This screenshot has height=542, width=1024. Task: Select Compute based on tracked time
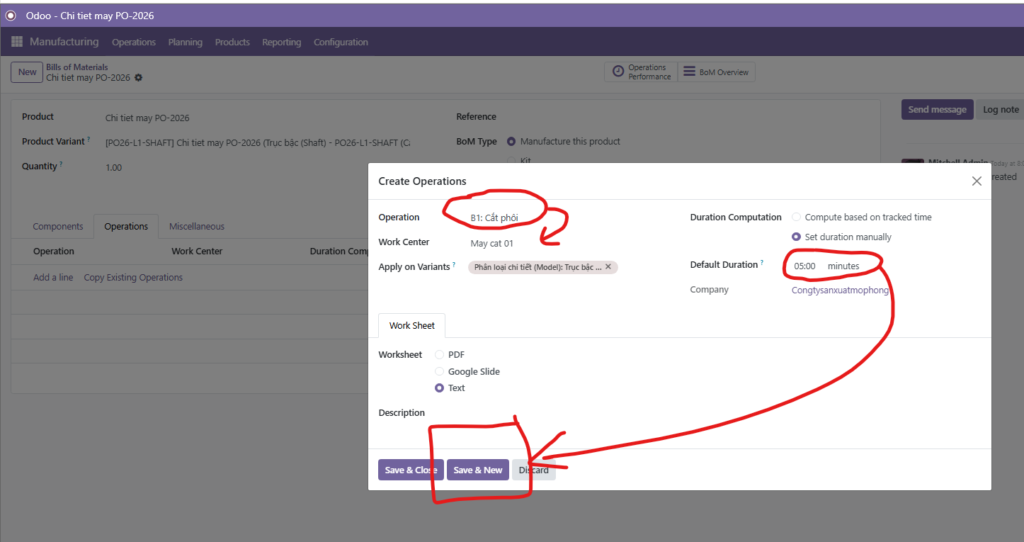tap(797, 217)
